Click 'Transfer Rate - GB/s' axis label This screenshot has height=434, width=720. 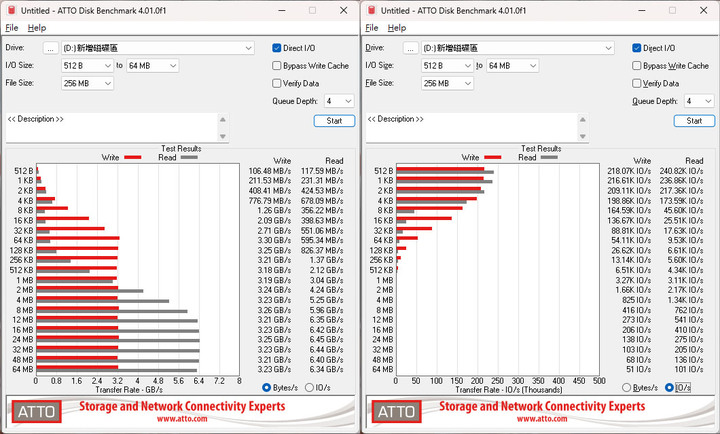click(x=129, y=390)
